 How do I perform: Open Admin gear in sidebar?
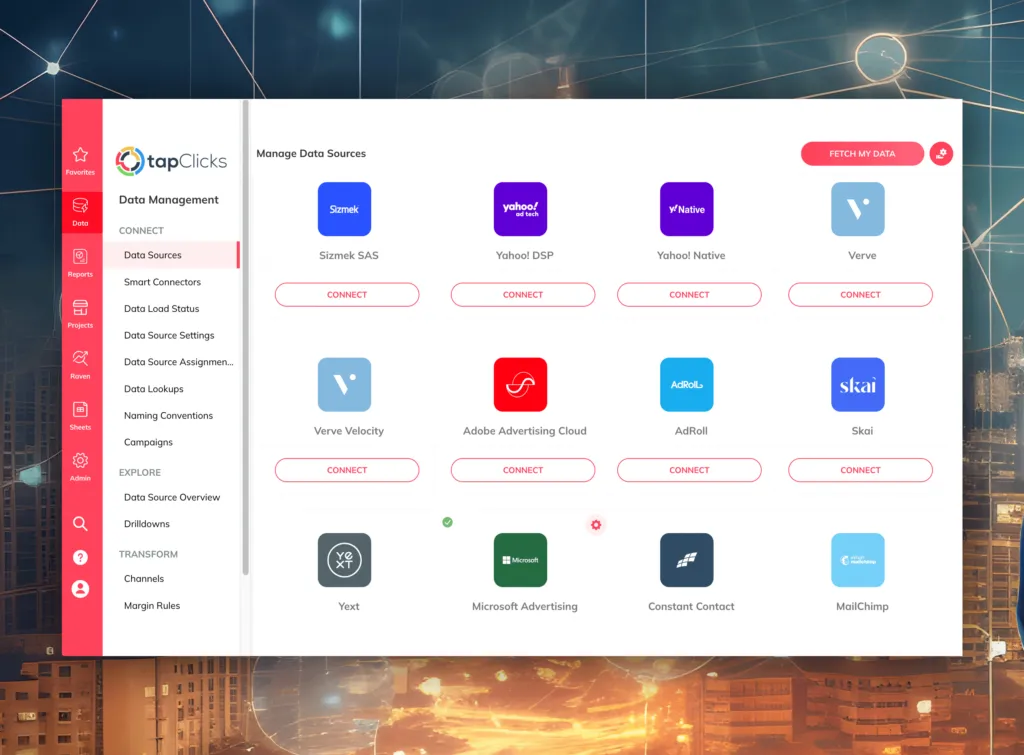click(x=81, y=466)
